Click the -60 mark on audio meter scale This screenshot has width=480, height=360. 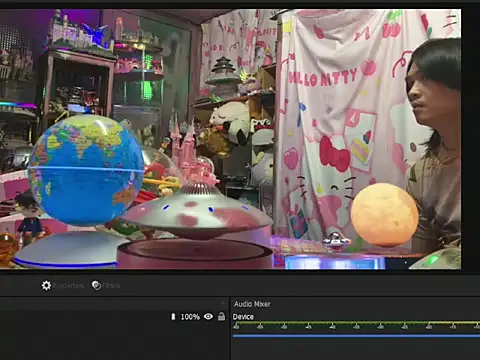pyautogui.click(x=236, y=327)
